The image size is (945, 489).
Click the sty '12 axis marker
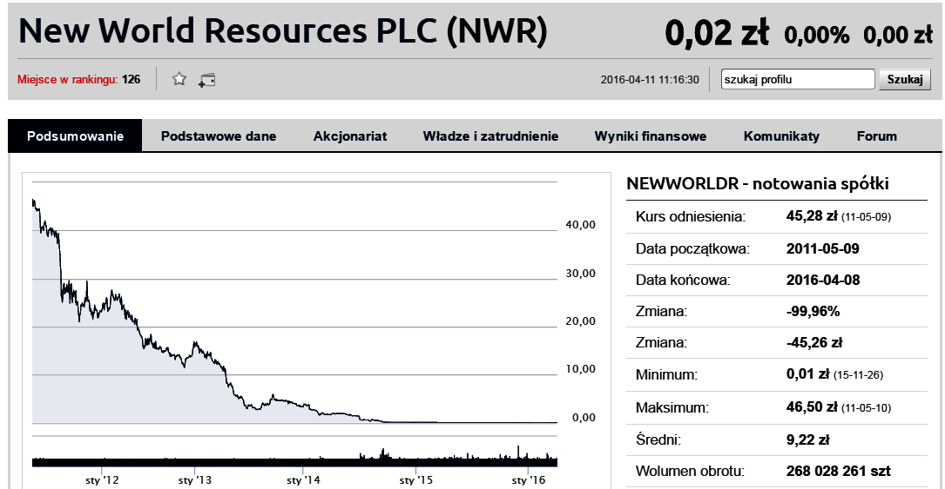(102, 480)
